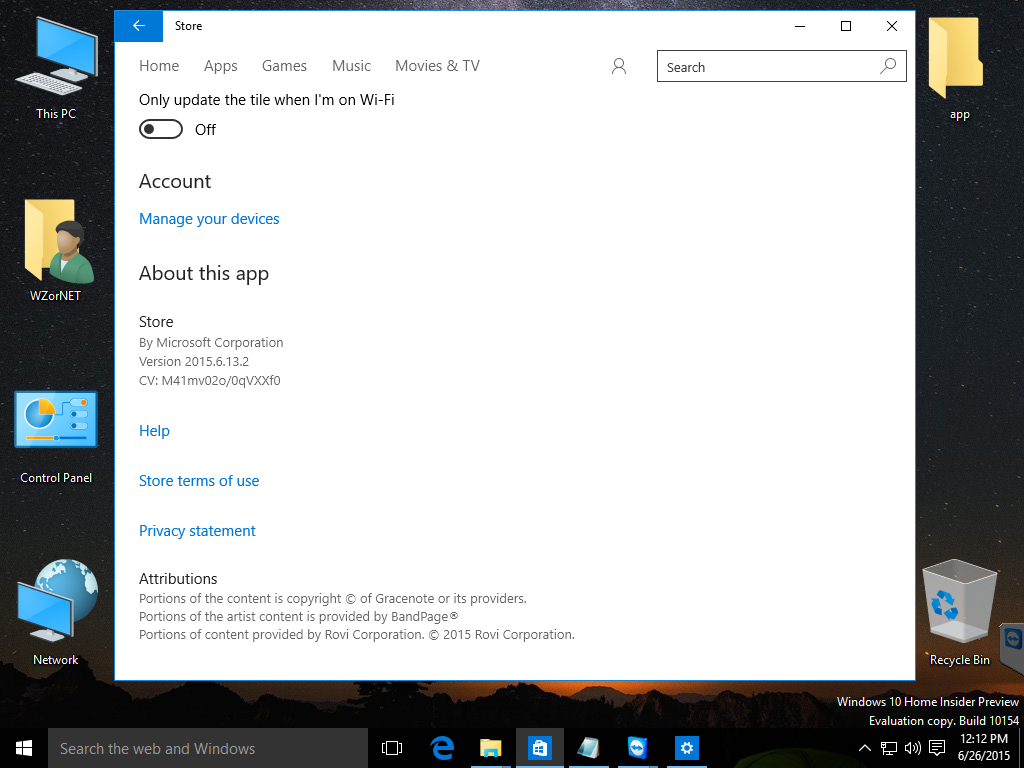Launch Microsoft Edge from the taskbar
This screenshot has width=1024, height=768.
point(442,748)
